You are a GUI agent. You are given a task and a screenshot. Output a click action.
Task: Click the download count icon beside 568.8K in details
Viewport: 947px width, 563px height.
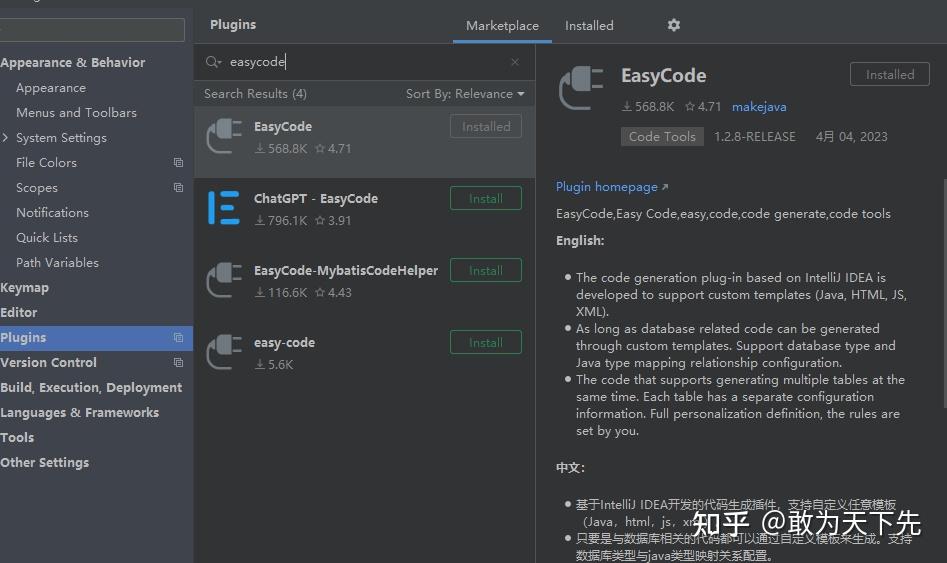(x=627, y=106)
